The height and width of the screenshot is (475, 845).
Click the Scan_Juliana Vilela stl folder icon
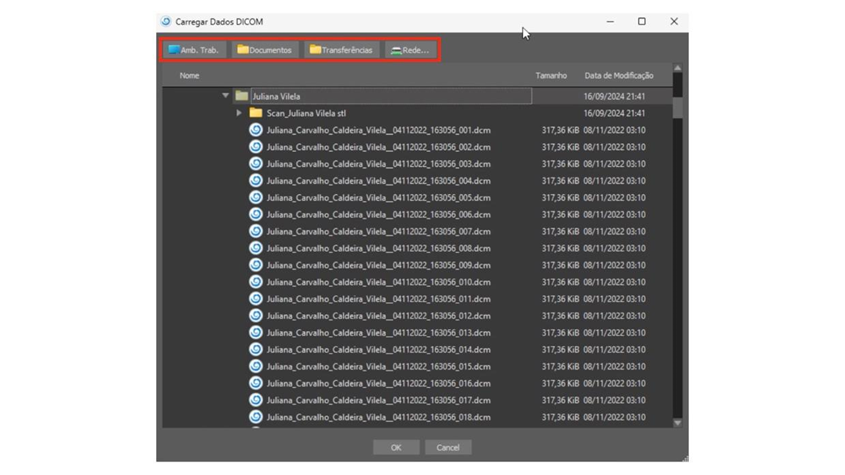(x=255, y=113)
